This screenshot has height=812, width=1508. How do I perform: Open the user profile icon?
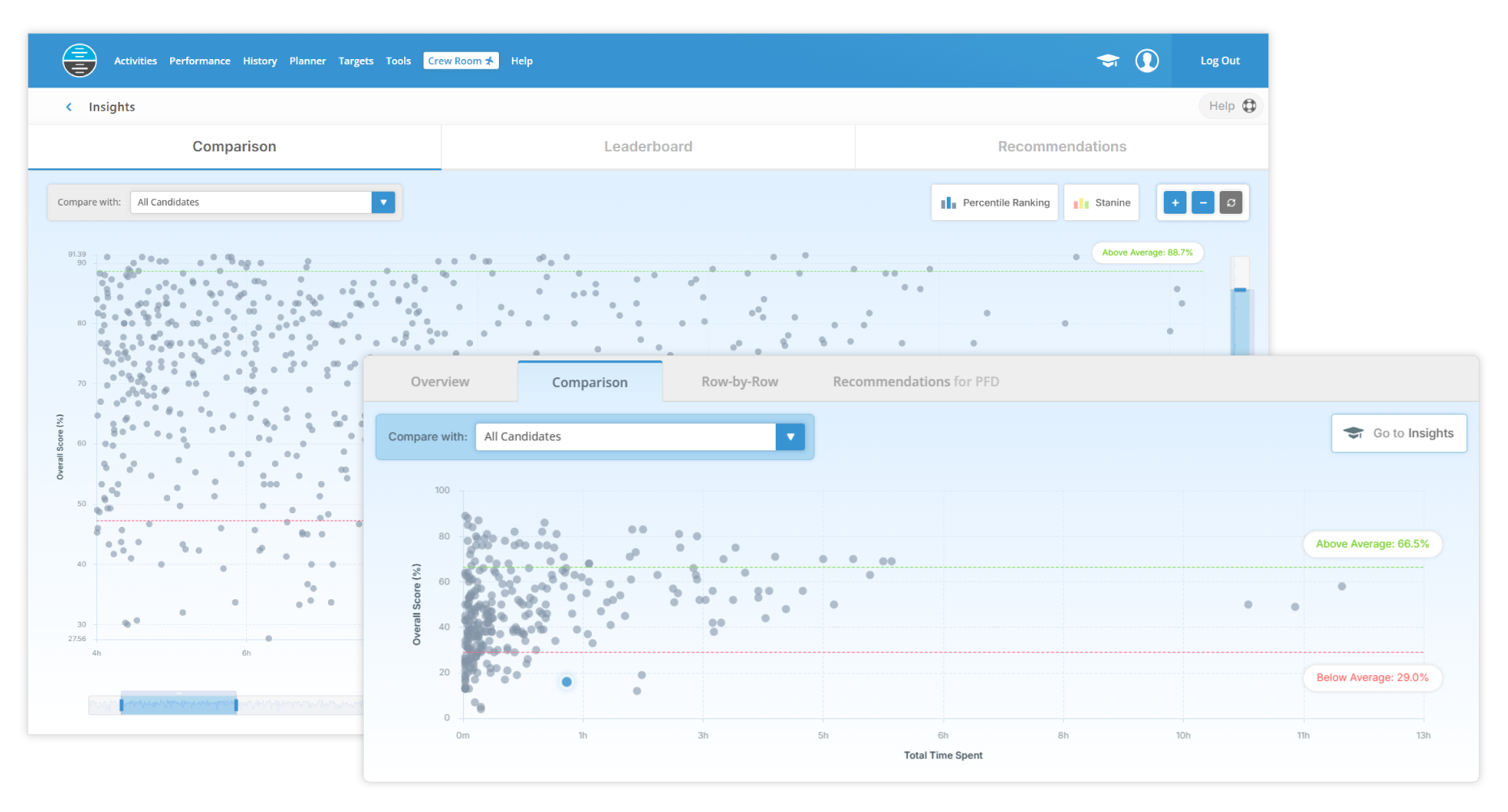pos(1147,61)
